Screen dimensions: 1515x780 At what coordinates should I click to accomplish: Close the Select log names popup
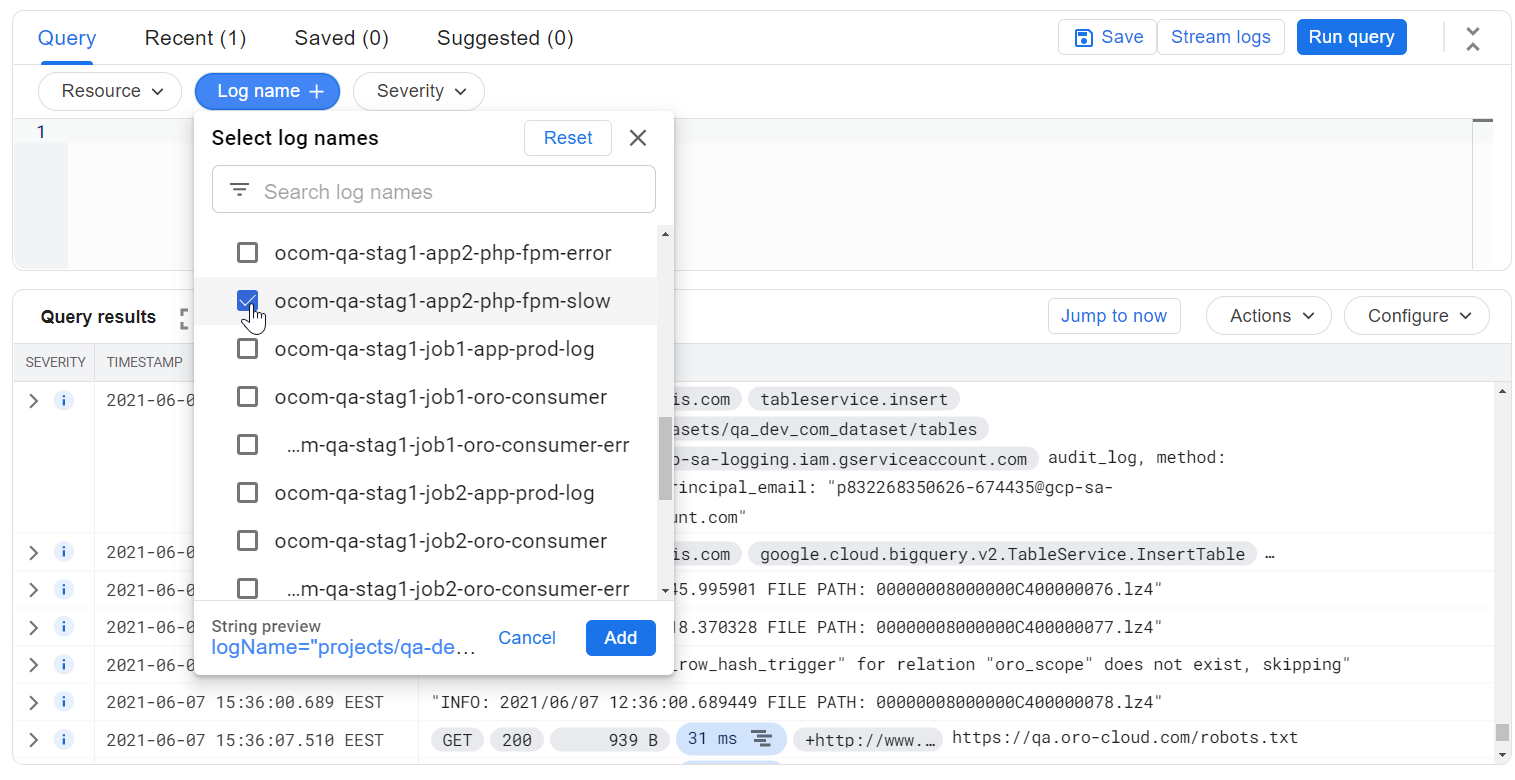638,138
